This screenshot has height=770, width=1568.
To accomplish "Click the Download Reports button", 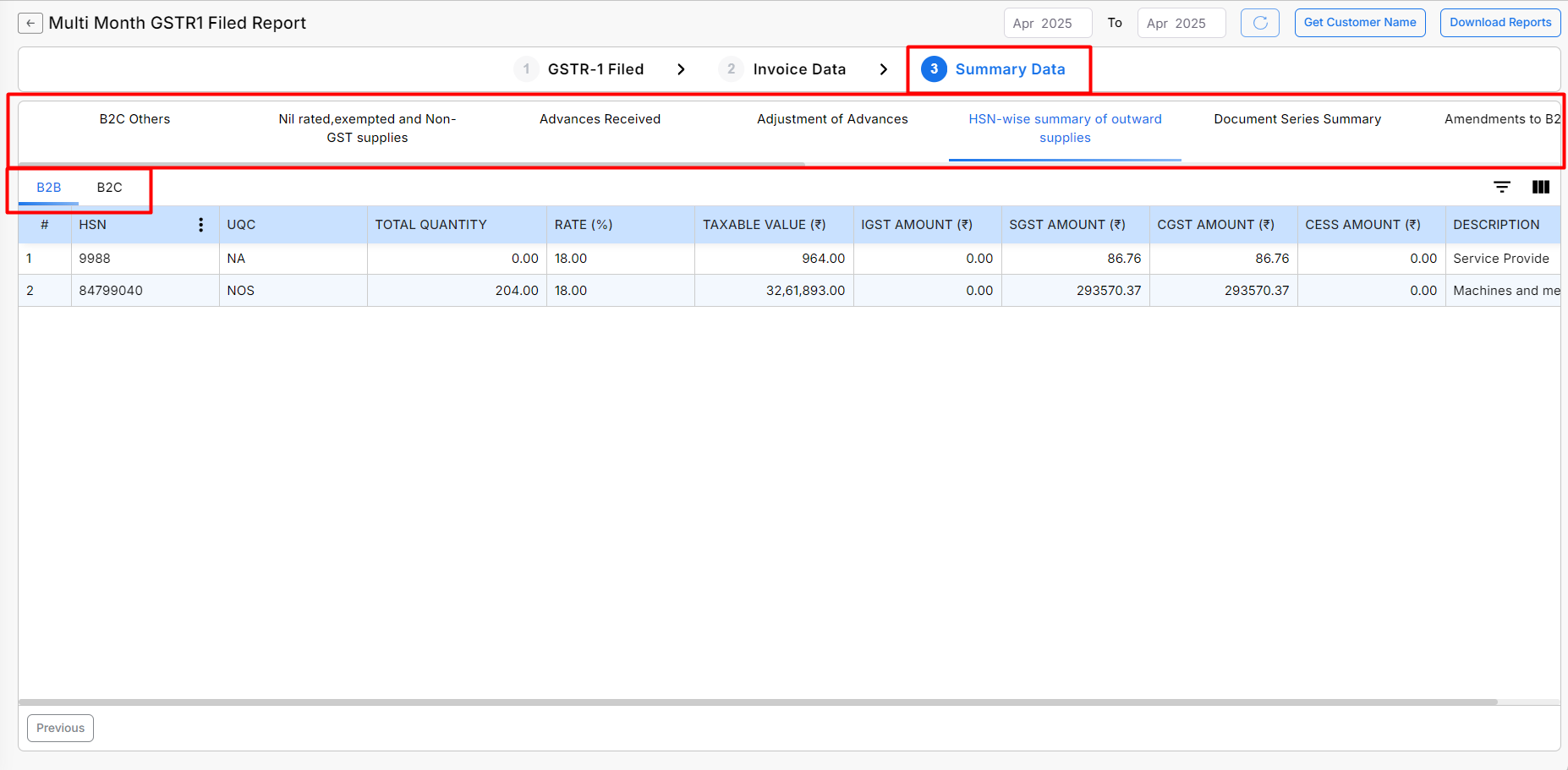I will pyautogui.click(x=1499, y=23).
